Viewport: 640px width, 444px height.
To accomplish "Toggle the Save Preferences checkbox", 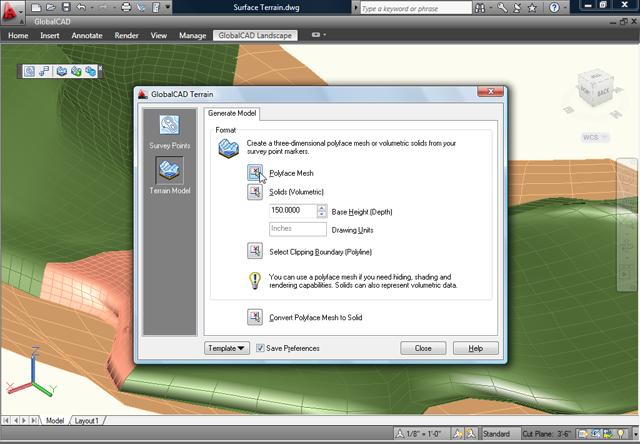I will [x=261, y=348].
